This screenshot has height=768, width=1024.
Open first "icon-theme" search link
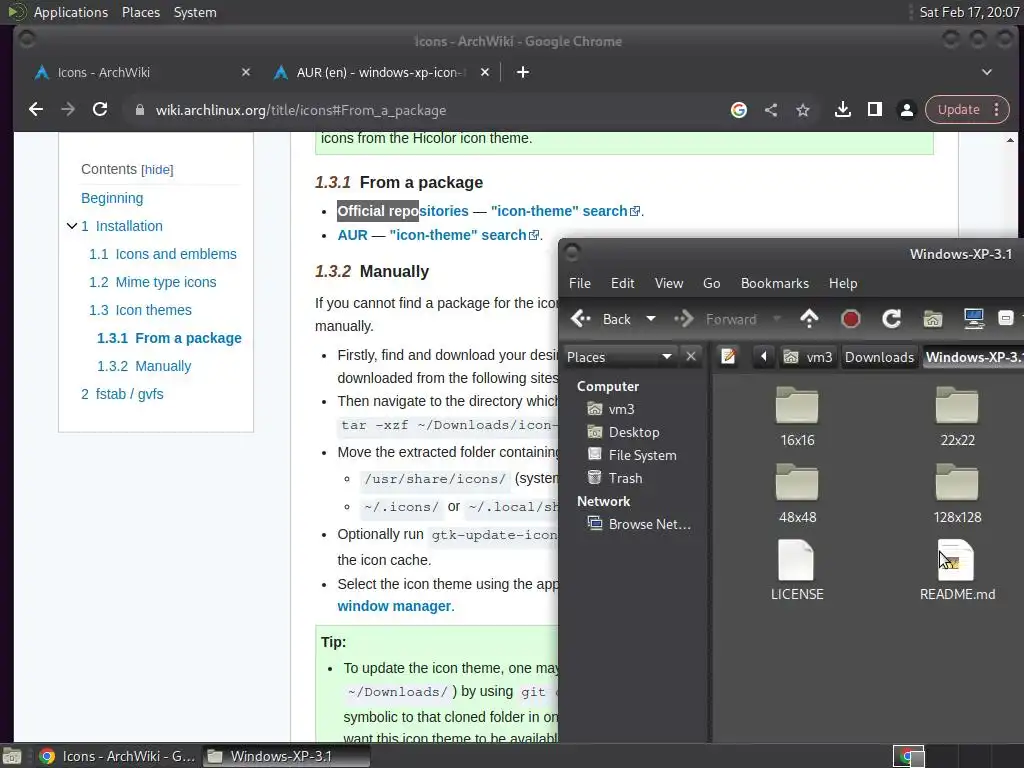pos(565,211)
